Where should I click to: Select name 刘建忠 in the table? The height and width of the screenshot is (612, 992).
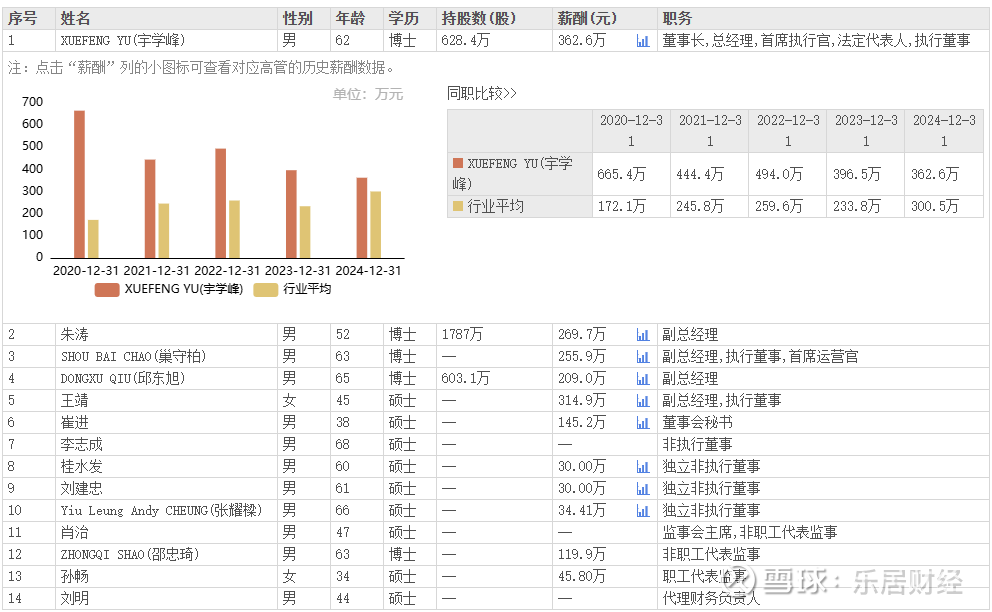coord(82,489)
